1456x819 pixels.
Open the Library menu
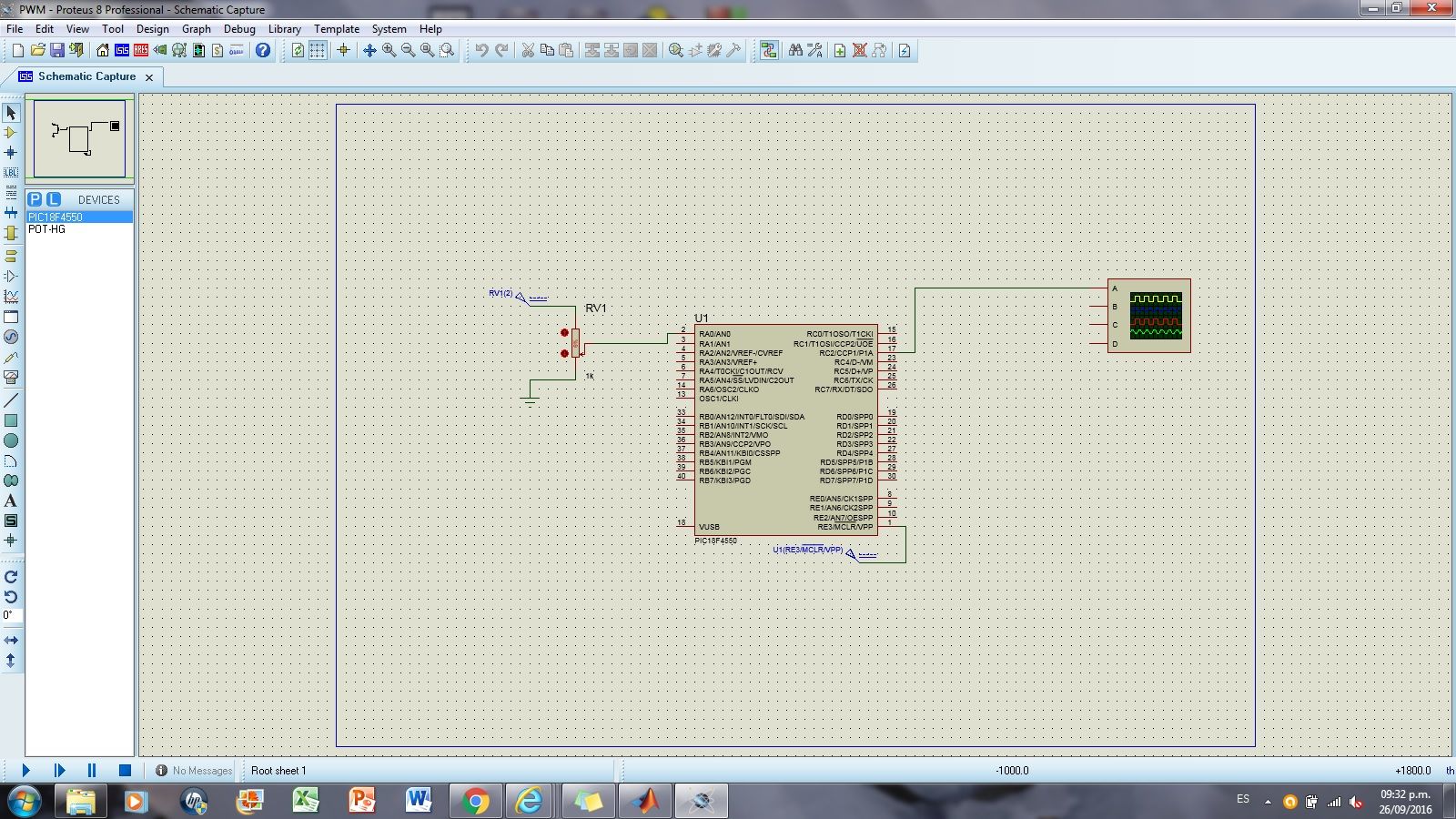(x=284, y=29)
